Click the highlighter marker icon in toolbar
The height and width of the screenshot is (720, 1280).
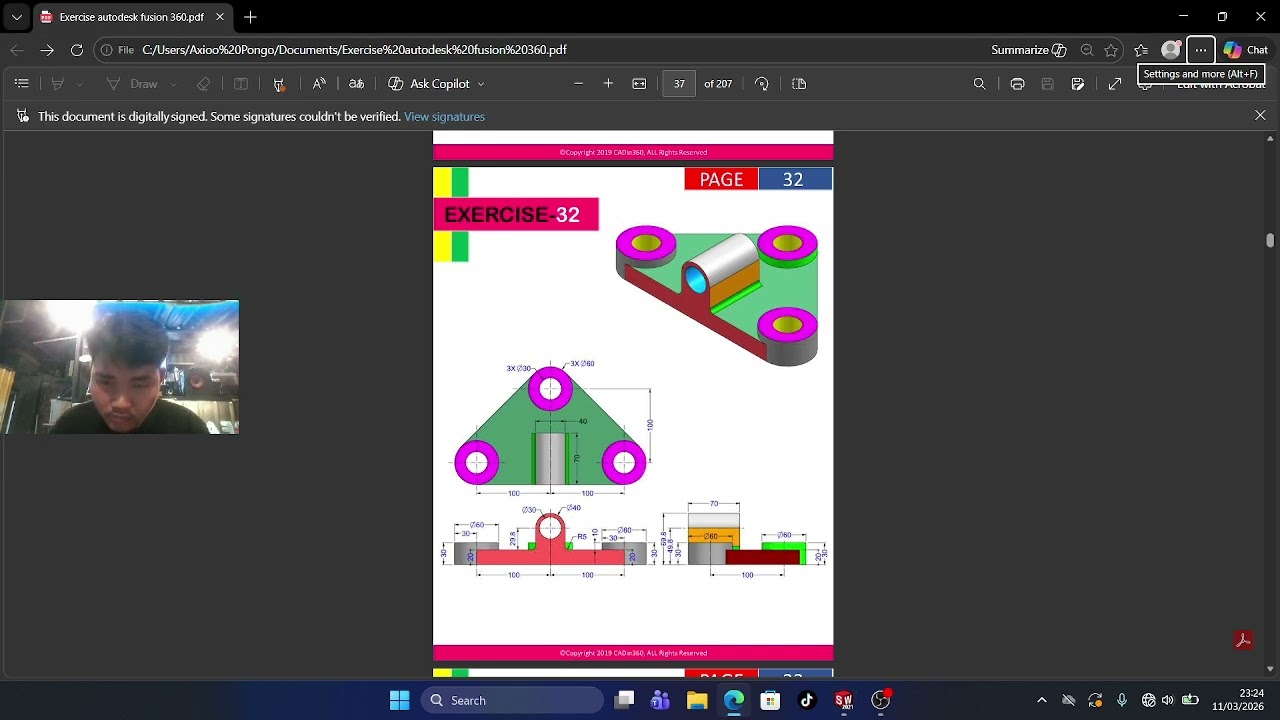[x=279, y=84]
